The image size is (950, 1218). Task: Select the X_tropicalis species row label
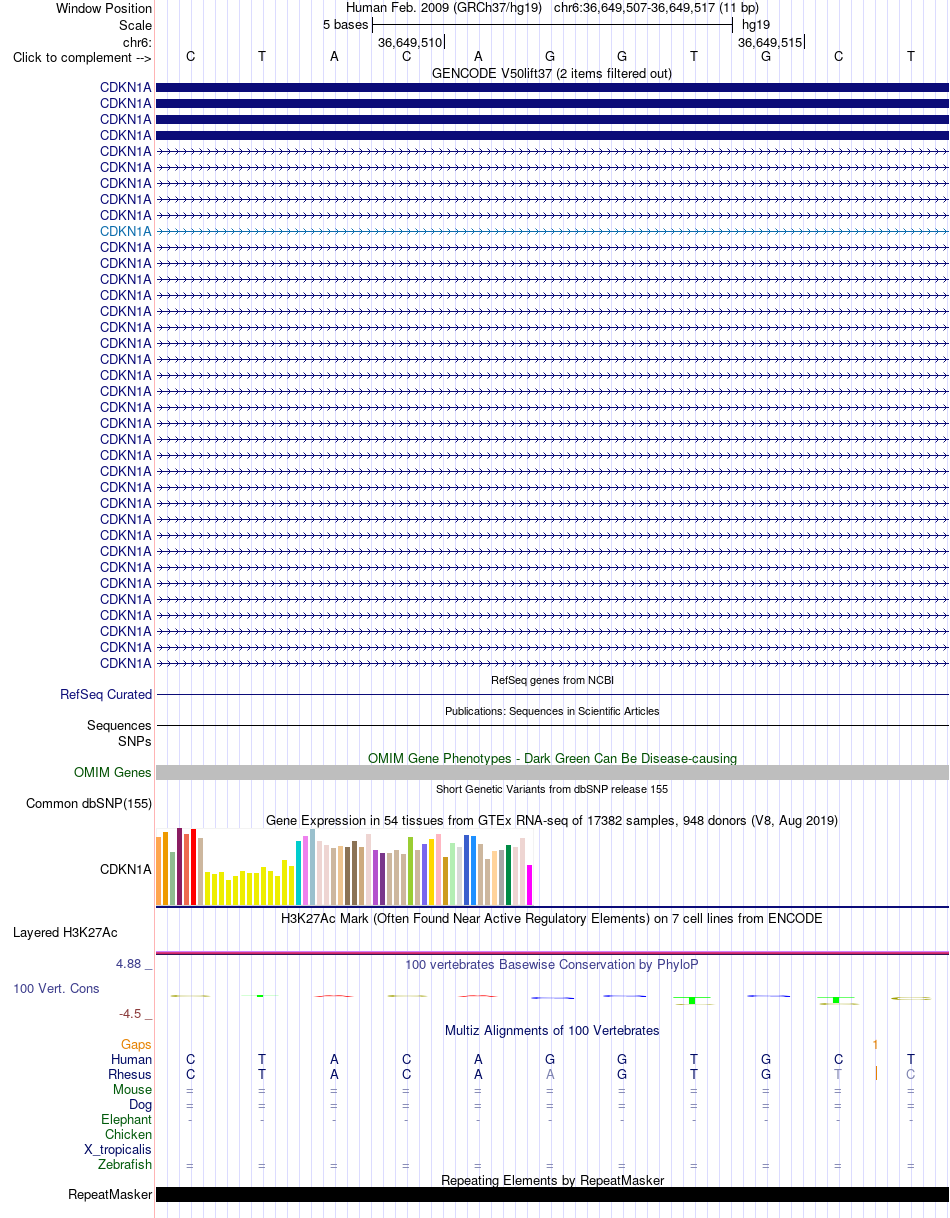click(x=118, y=1149)
